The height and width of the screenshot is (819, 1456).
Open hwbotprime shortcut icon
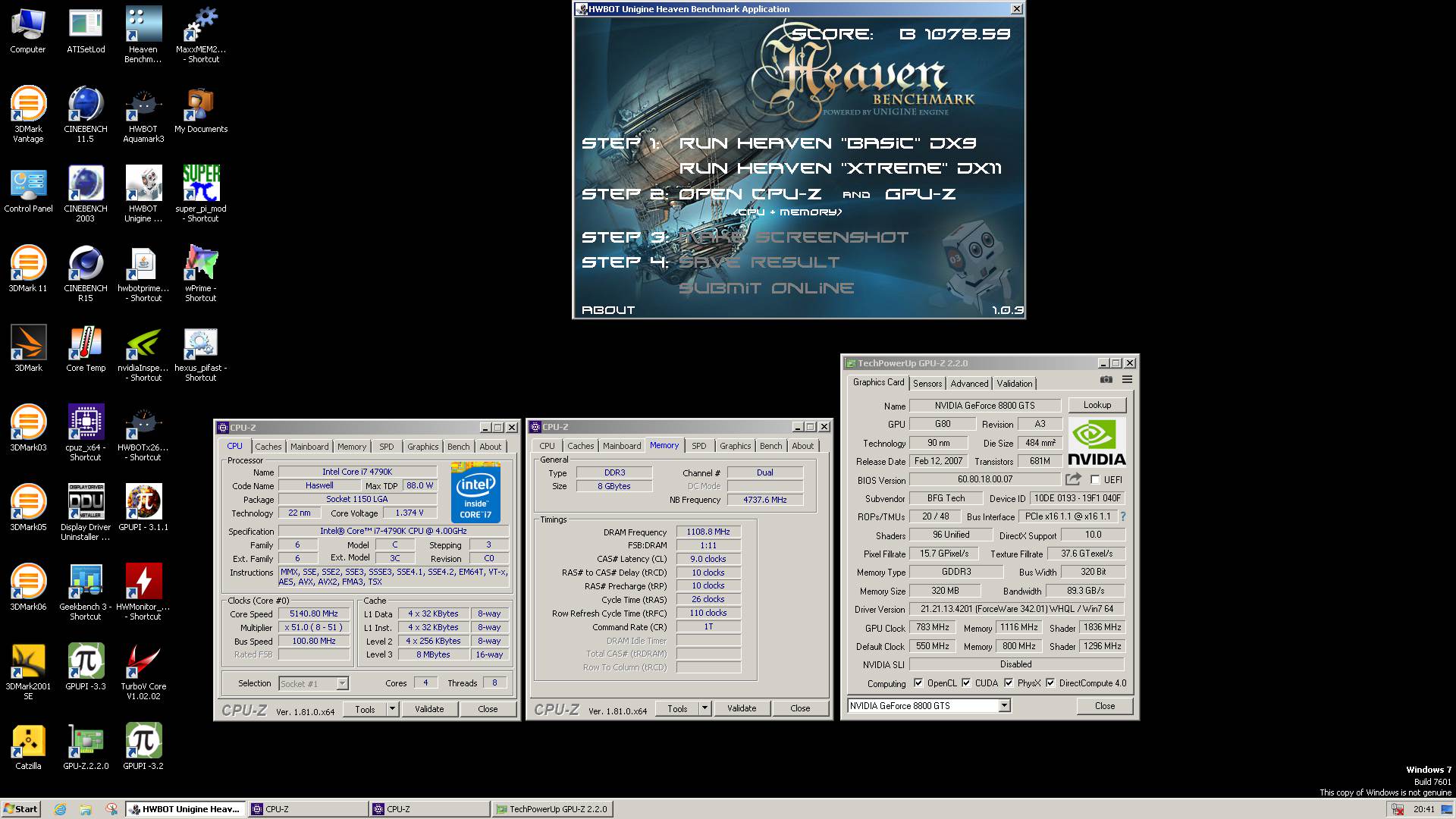coord(143,275)
